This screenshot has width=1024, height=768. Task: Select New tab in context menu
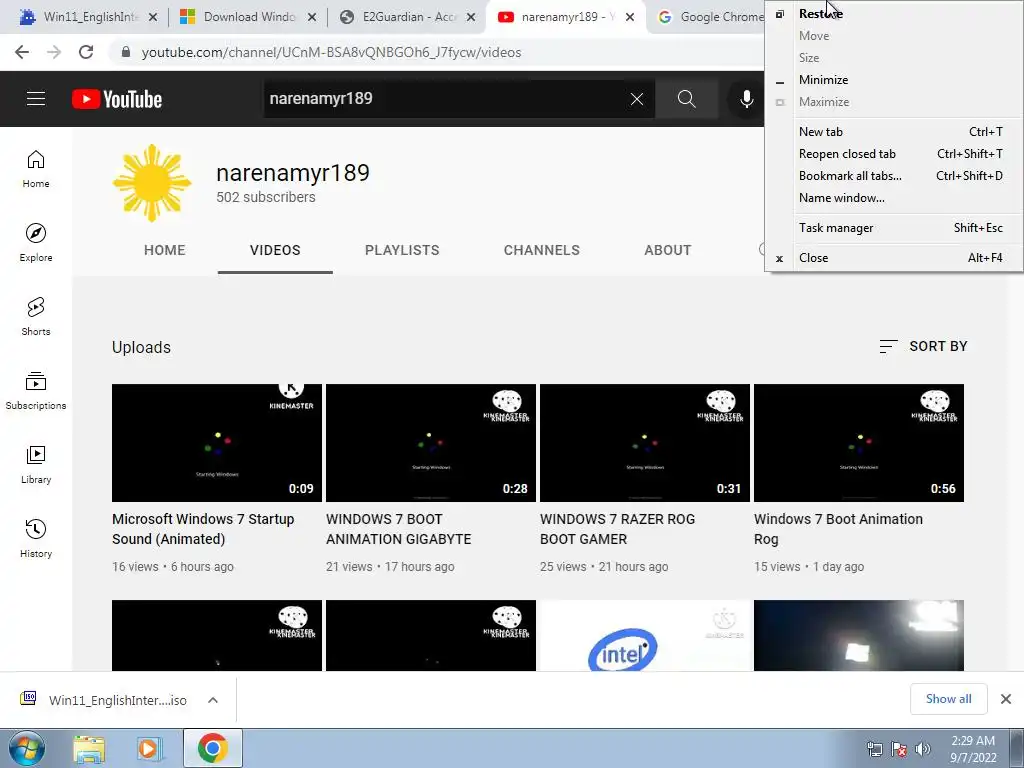tap(894, 132)
